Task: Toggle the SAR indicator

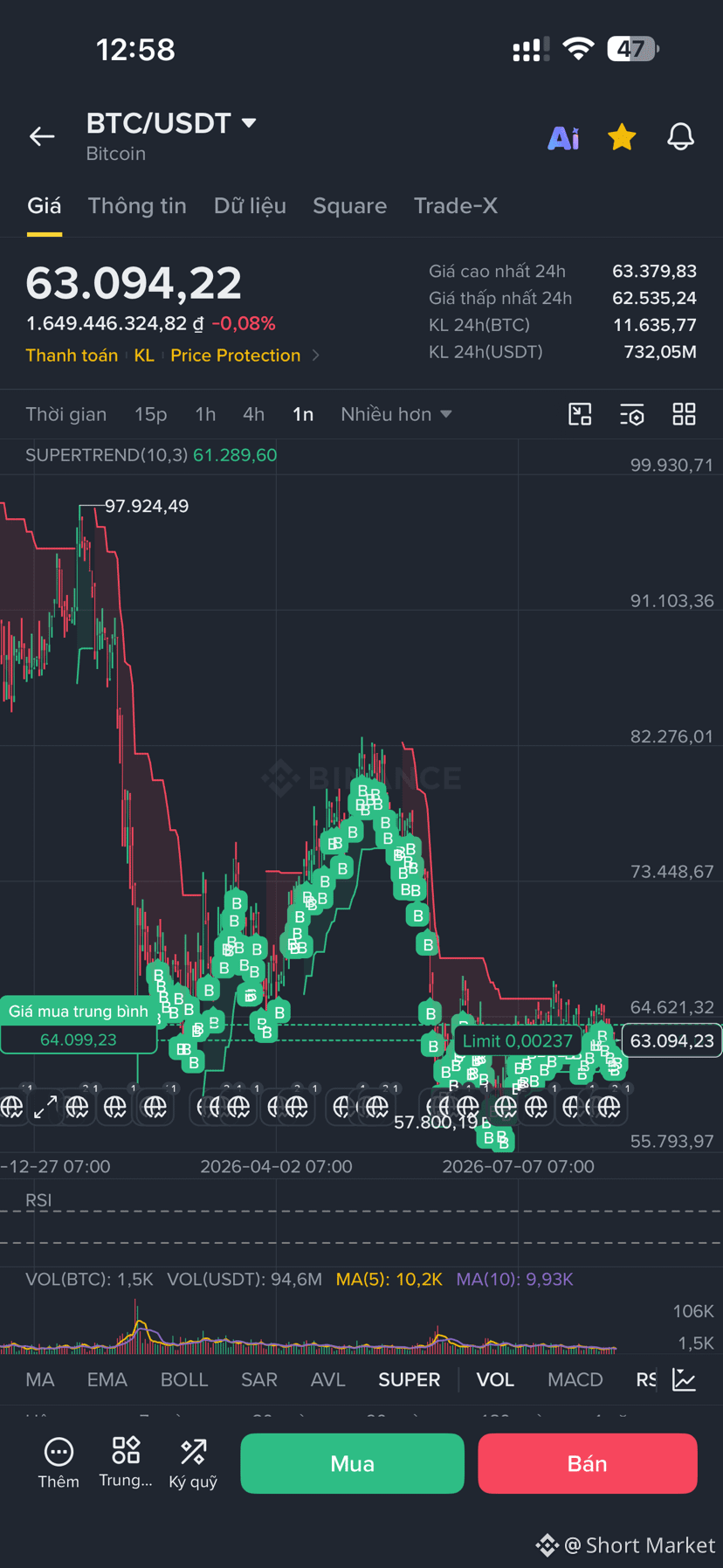Action: tap(259, 1379)
